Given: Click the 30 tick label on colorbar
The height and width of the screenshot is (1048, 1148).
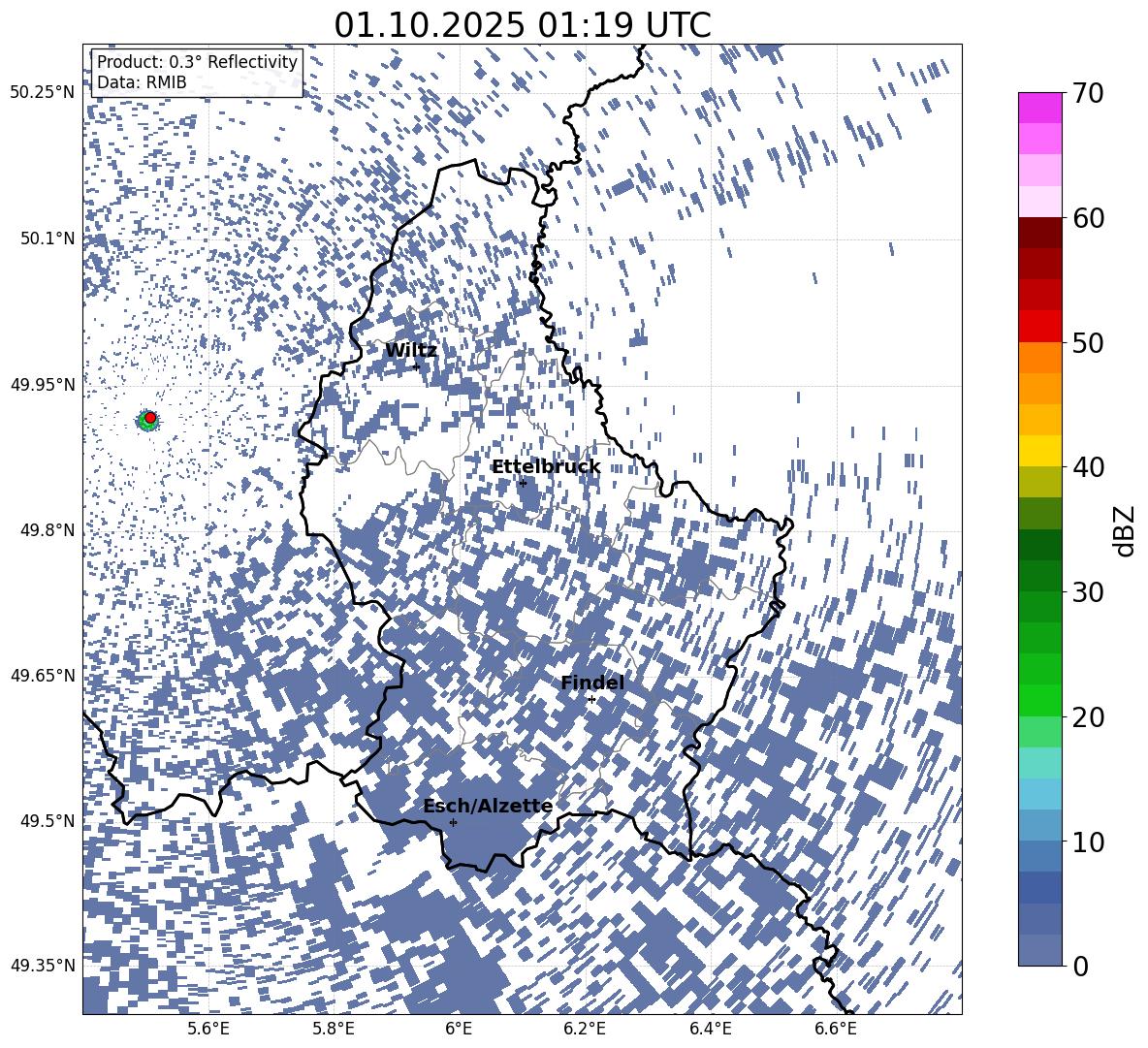Looking at the screenshot, I should 1088,592.
